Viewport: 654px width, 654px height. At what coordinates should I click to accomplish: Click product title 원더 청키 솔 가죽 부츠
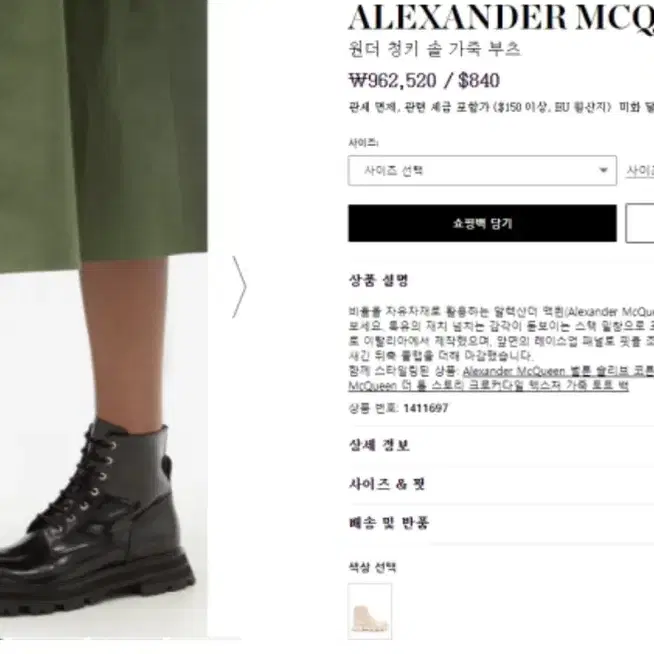(434, 49)
